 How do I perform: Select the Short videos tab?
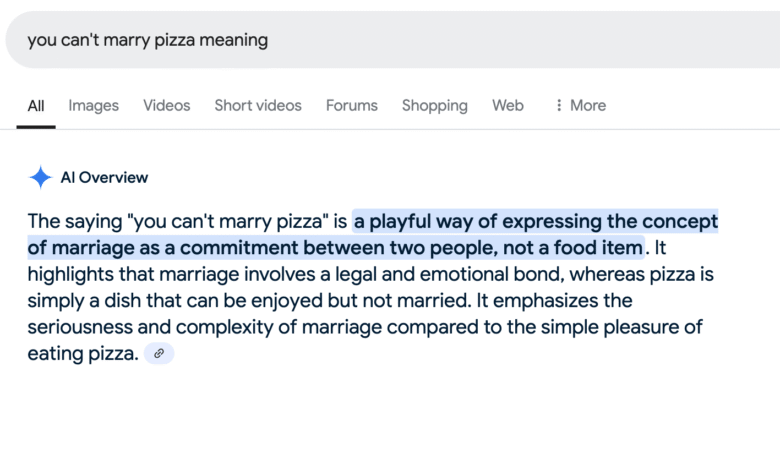point(258,105)
